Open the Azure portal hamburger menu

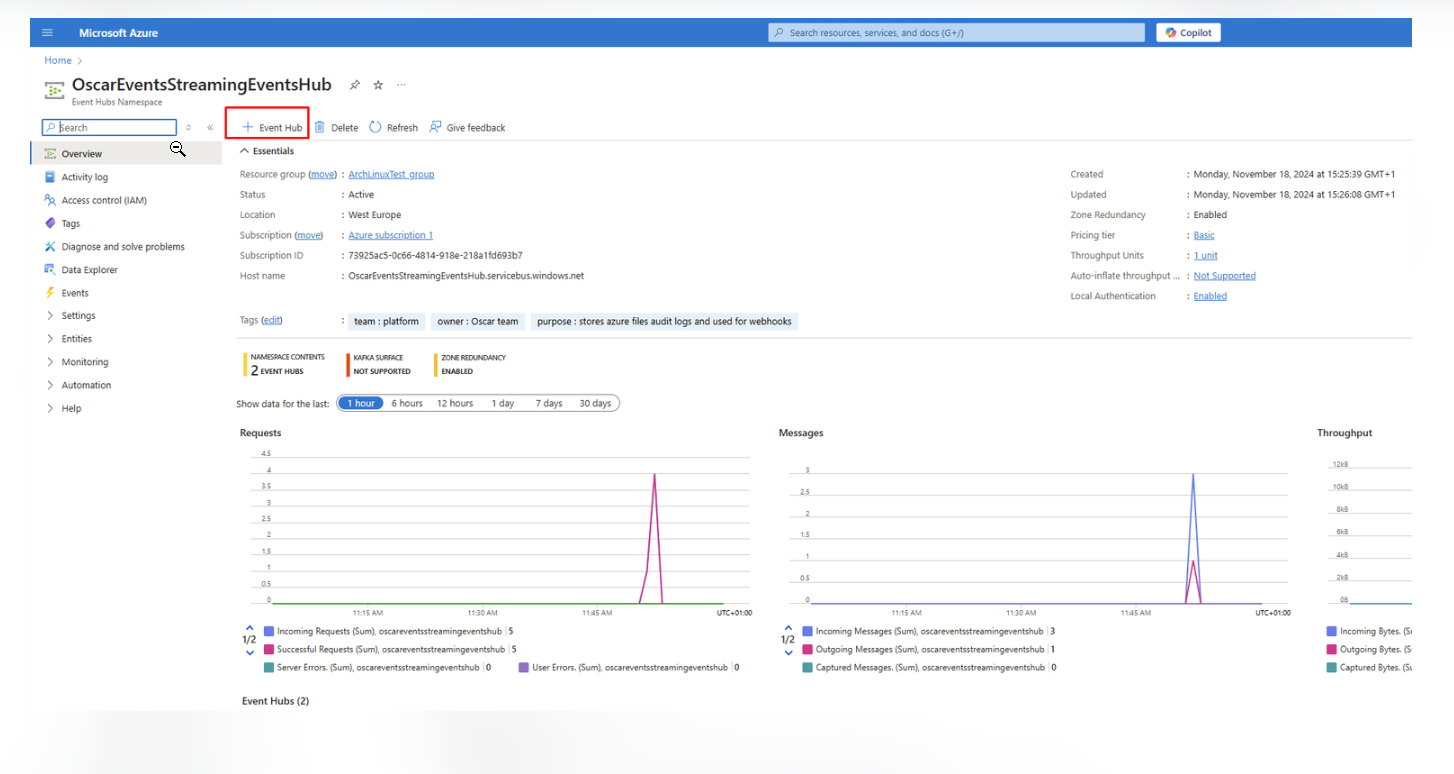click(47, 33)
